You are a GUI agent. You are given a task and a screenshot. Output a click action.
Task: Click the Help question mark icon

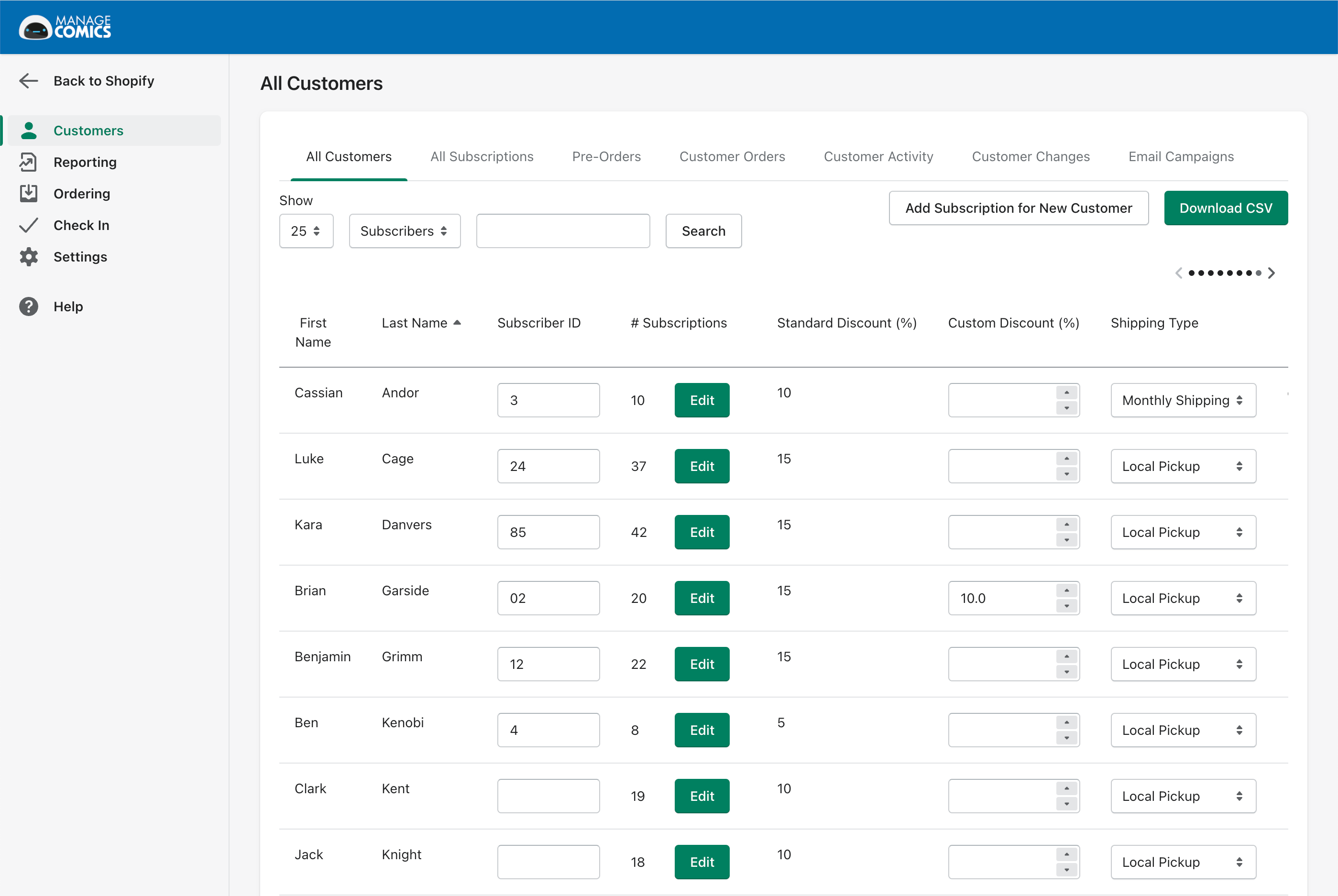29,306
